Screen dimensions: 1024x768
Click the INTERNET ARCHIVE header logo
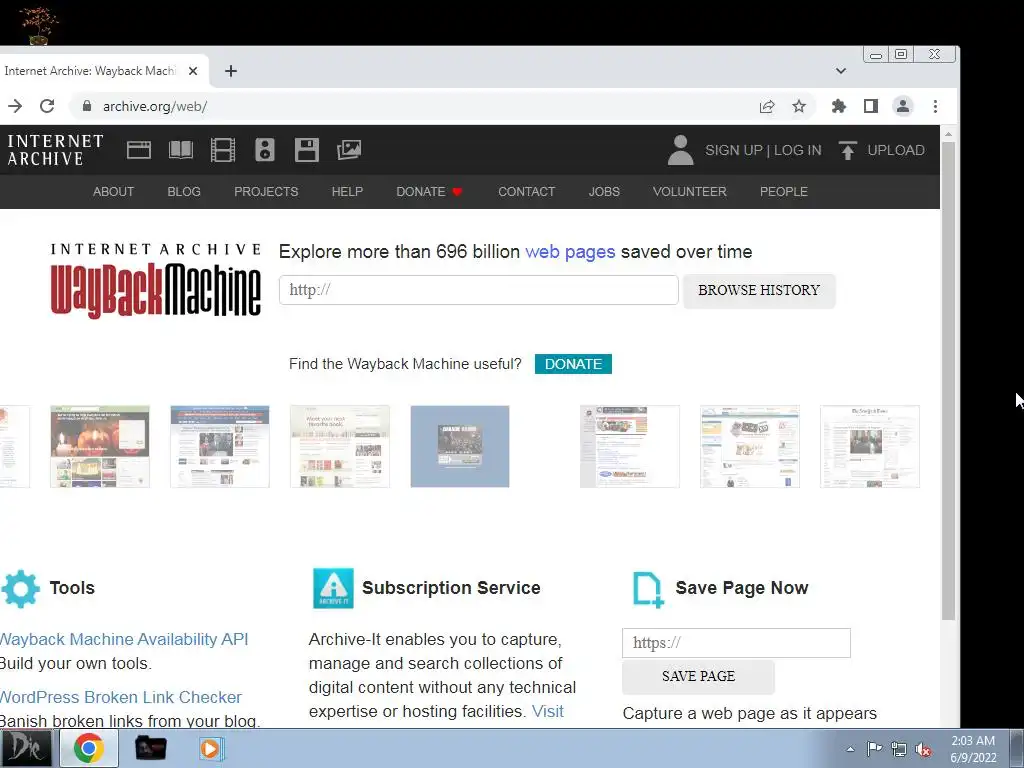pos(56,150)
